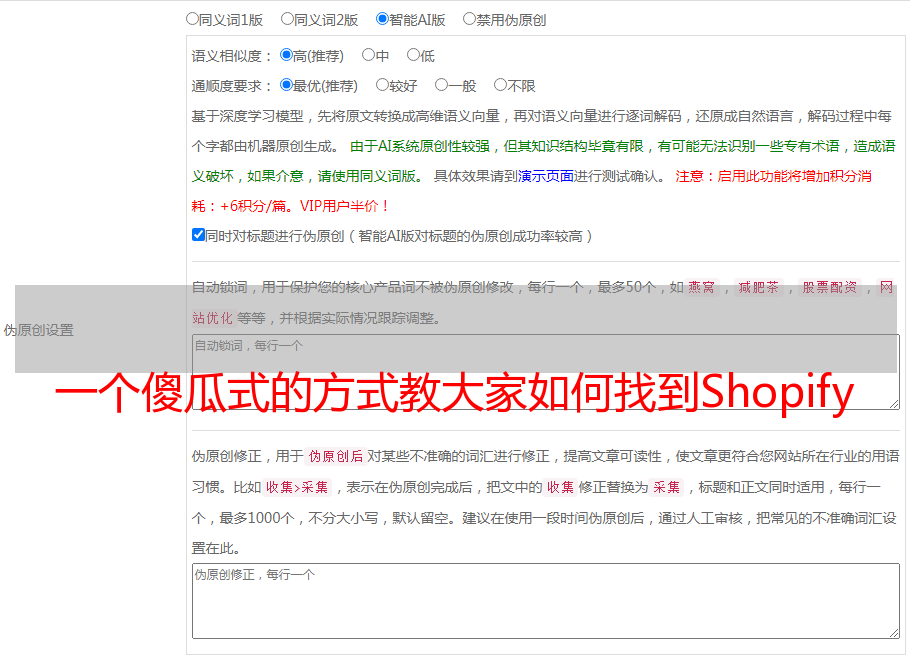Choose the 智能AI版 radio option

pos(382,19)
